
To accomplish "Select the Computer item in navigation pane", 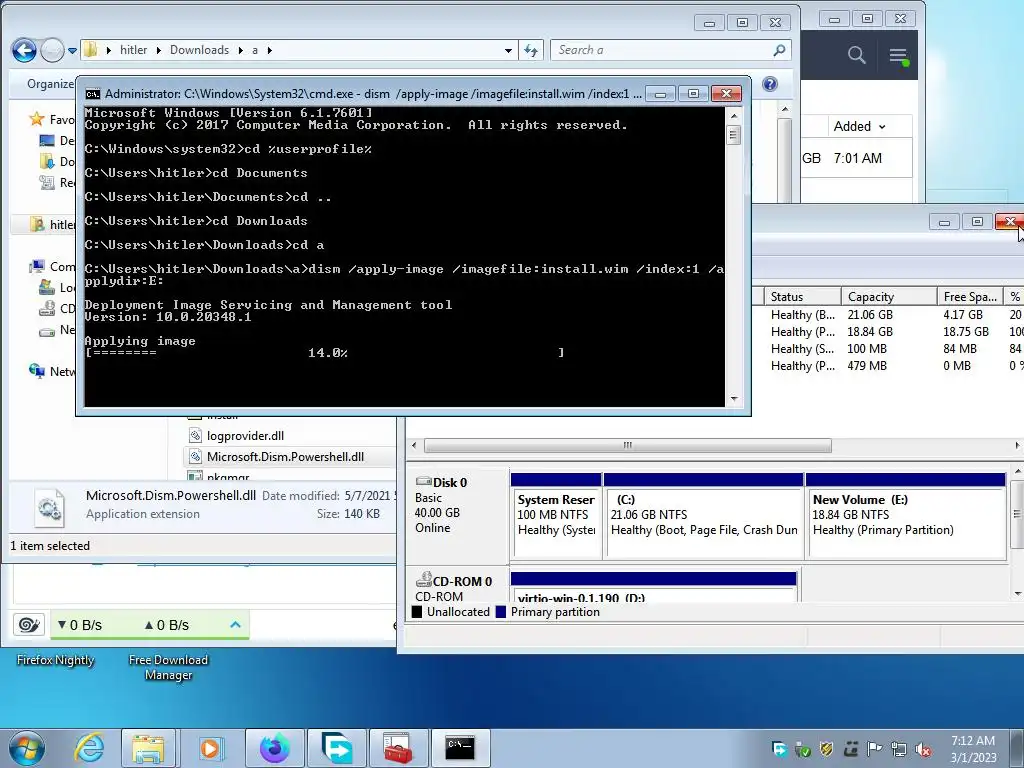I will pos(53,266).
